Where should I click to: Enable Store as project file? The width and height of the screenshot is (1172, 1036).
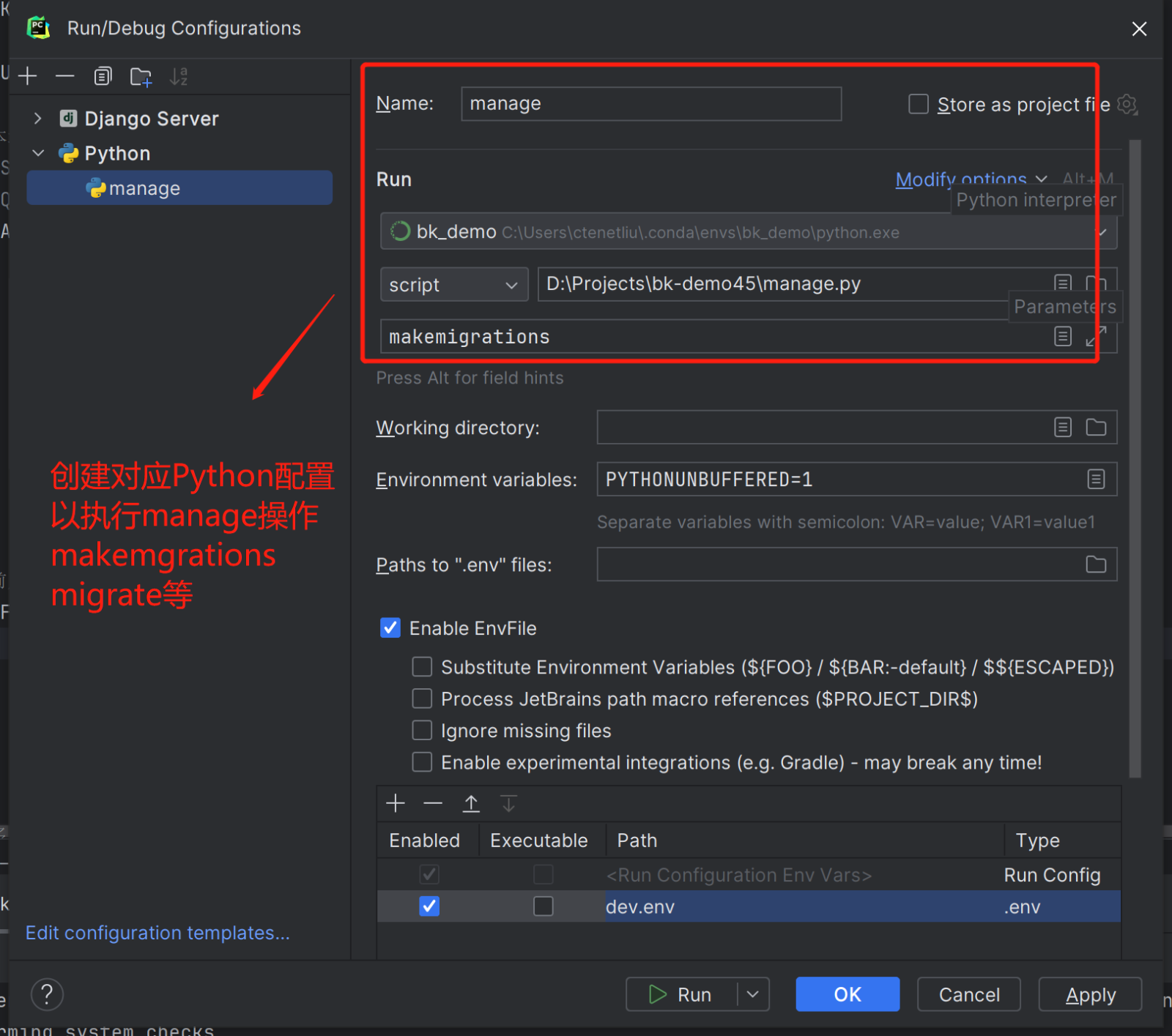pos(919,104)
